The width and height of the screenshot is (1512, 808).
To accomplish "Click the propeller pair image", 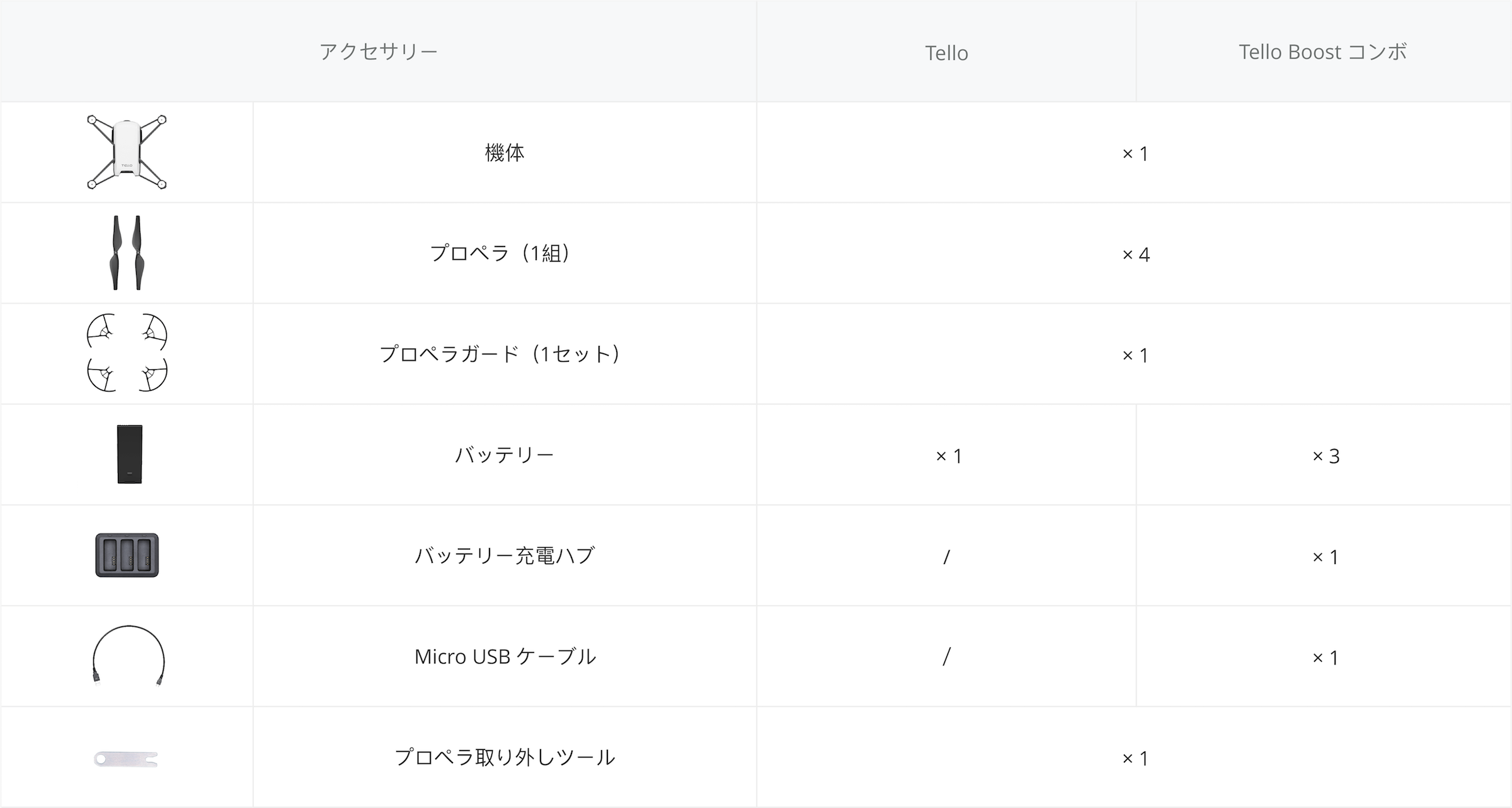I will tap(127, 253).
